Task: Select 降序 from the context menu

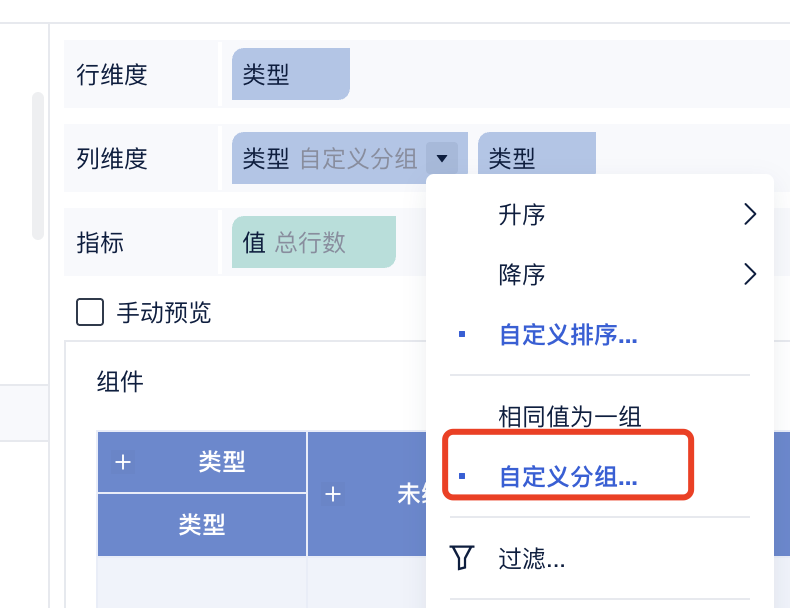Action: [x=521, y=275]
